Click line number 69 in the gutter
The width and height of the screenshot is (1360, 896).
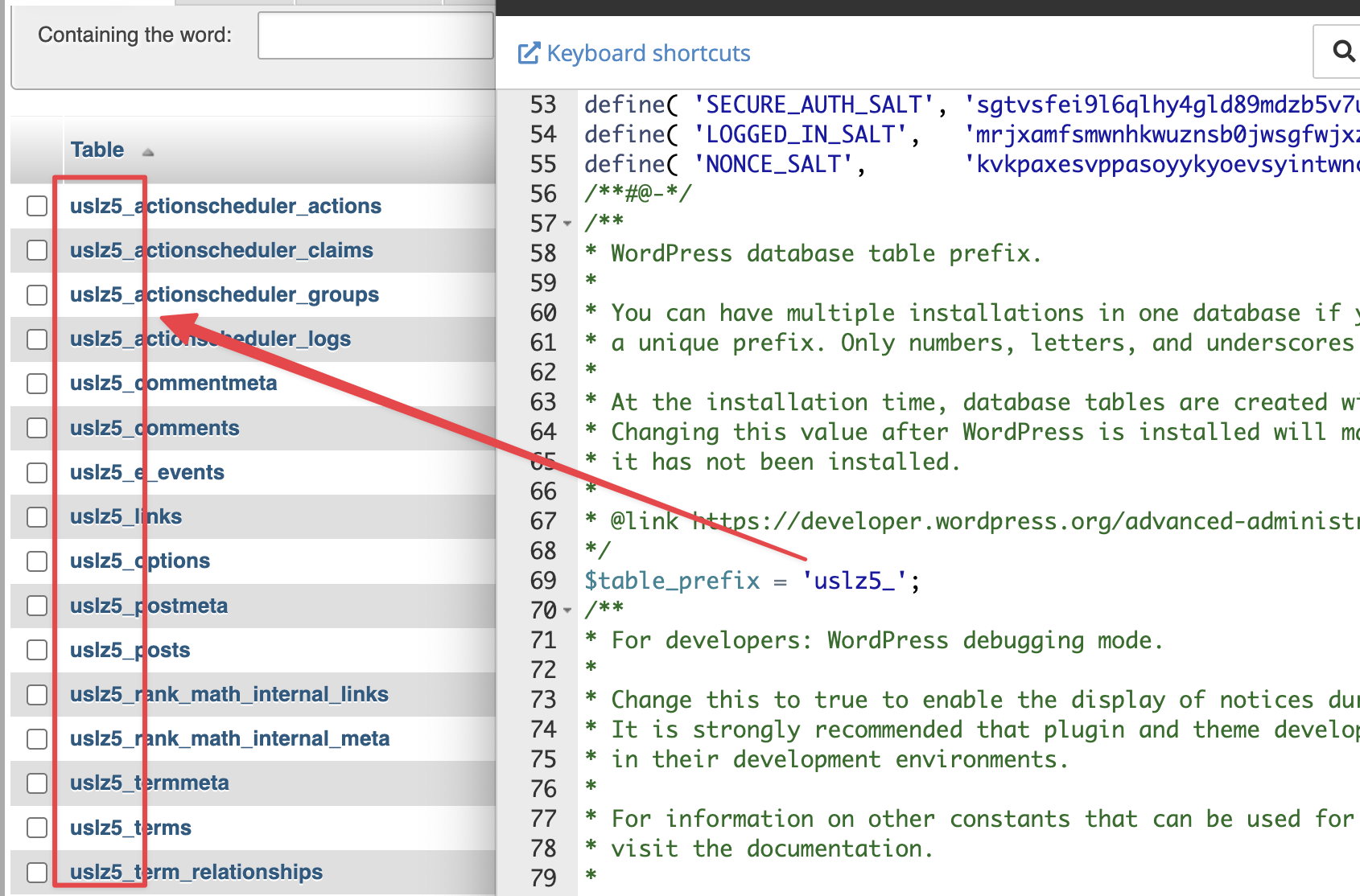point(543,581)
